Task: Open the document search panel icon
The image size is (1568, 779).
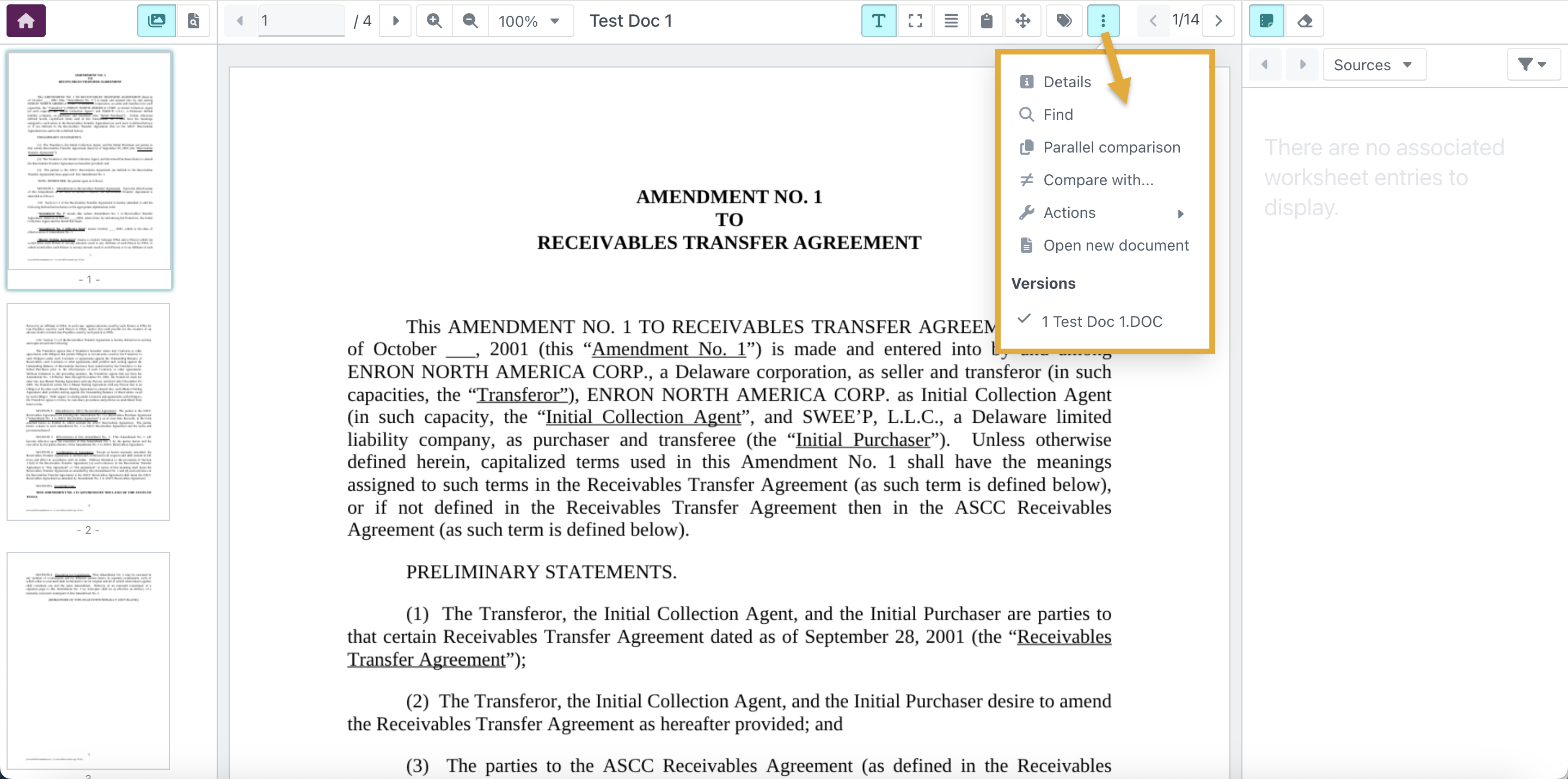Action: (x=193, y=21)
